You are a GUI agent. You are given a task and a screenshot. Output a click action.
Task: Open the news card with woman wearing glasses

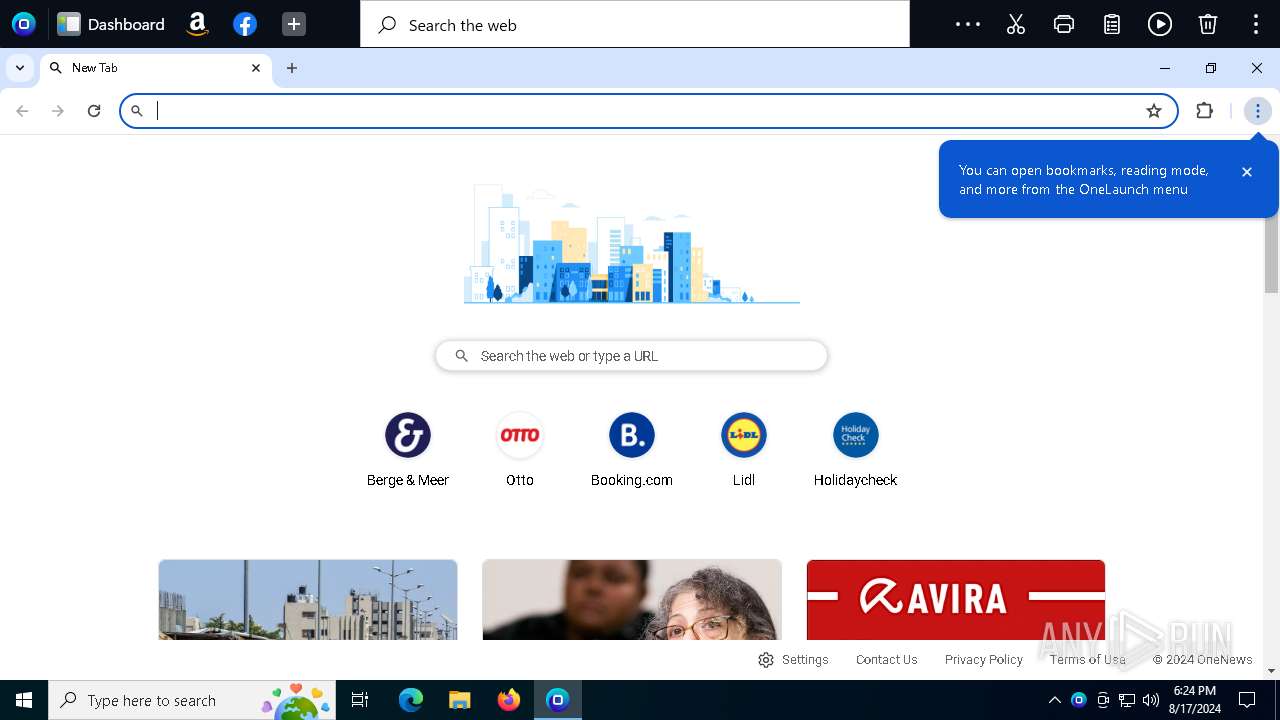(632, 600)
